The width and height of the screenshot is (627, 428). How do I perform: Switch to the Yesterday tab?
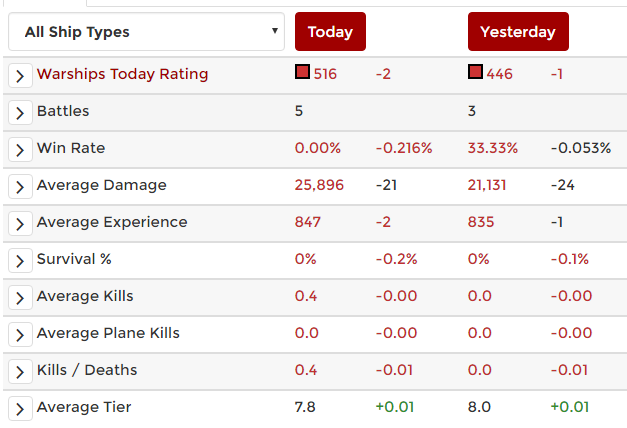[517, 32]
